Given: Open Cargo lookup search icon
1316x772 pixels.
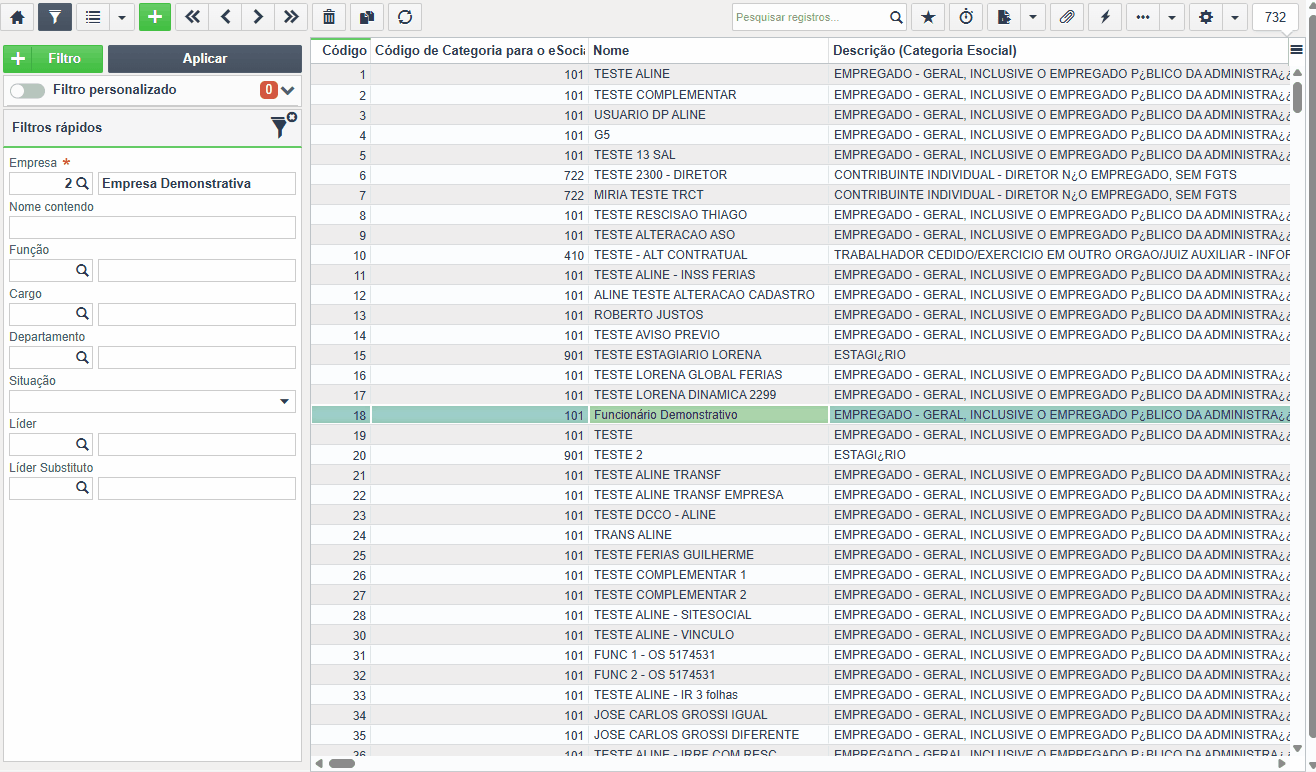Looking at the screenshot, I should [83, 314].
